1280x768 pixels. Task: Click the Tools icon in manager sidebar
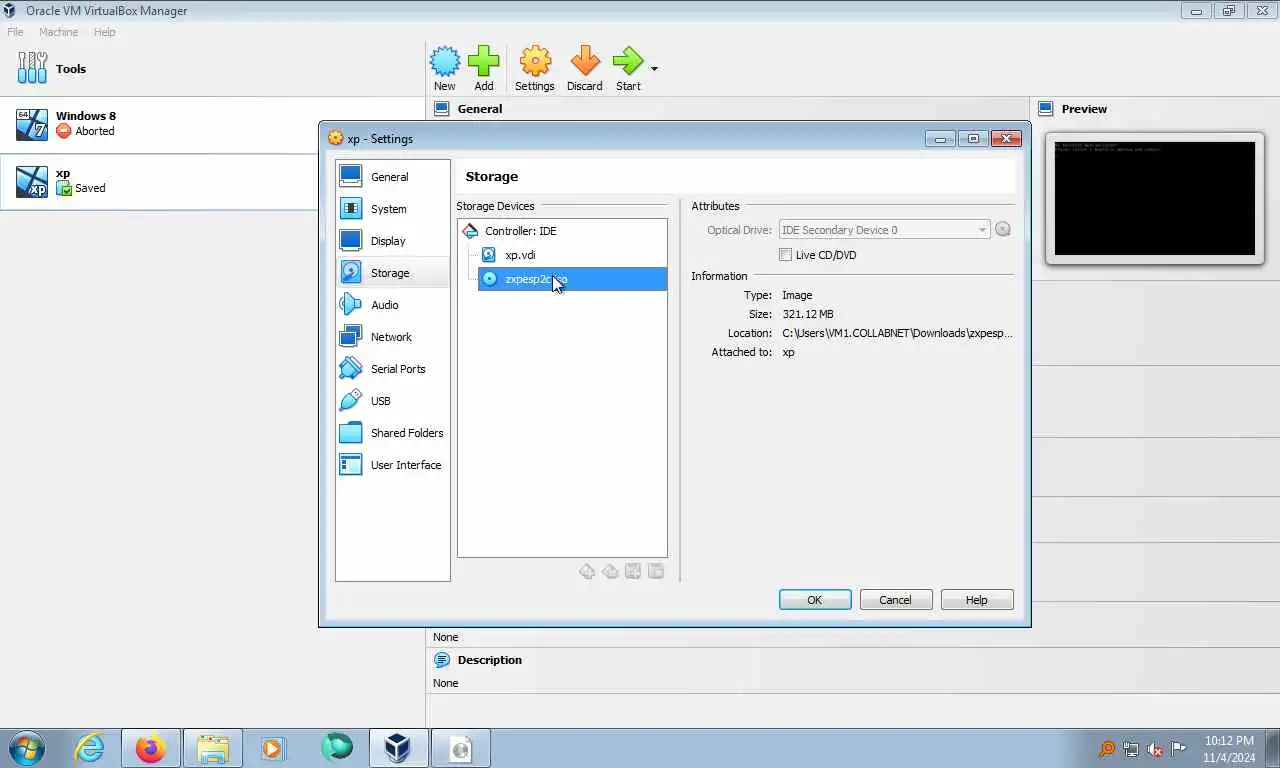[x=32, y=68]
